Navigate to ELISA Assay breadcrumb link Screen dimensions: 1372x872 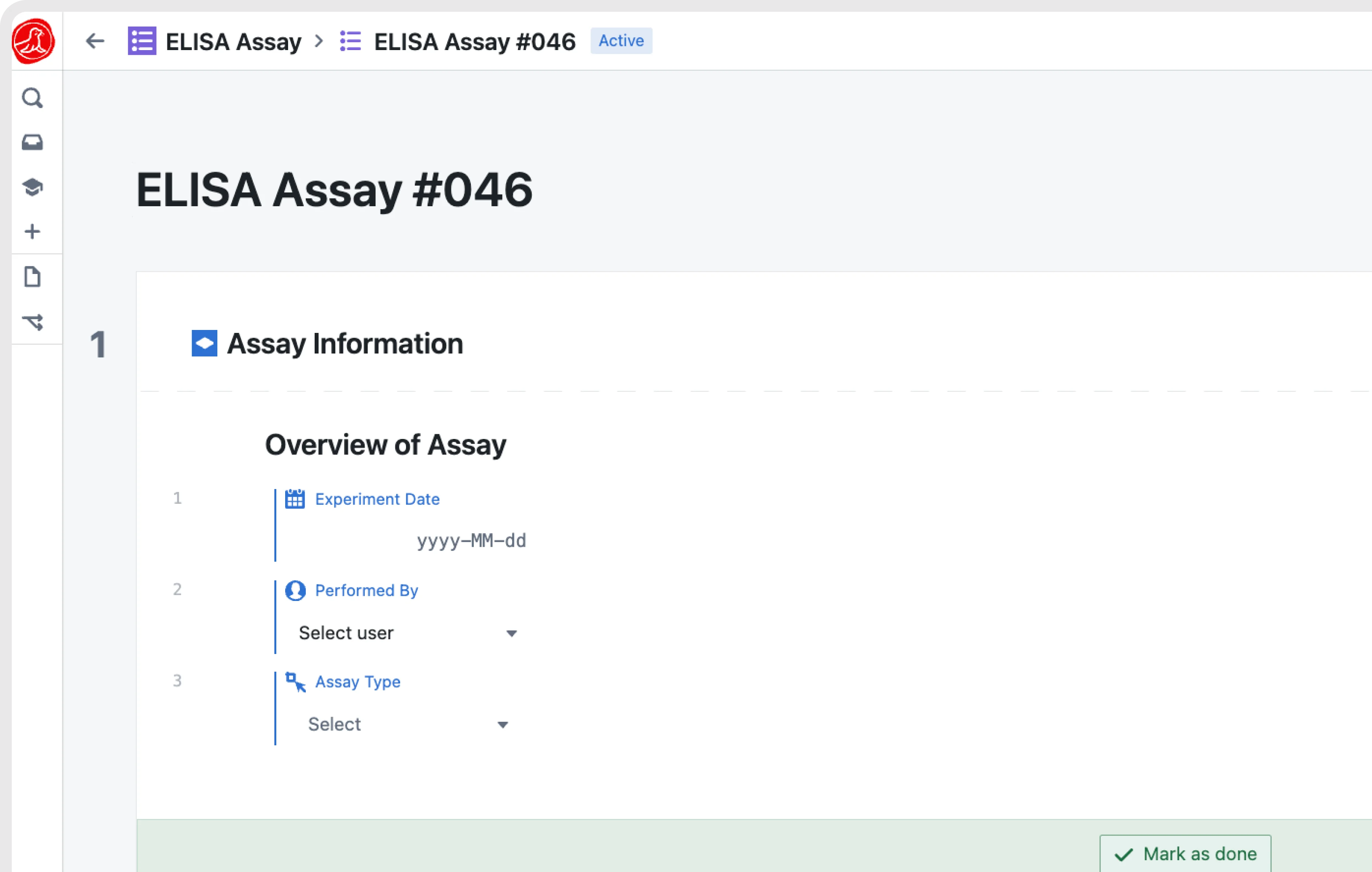(233, 42)
